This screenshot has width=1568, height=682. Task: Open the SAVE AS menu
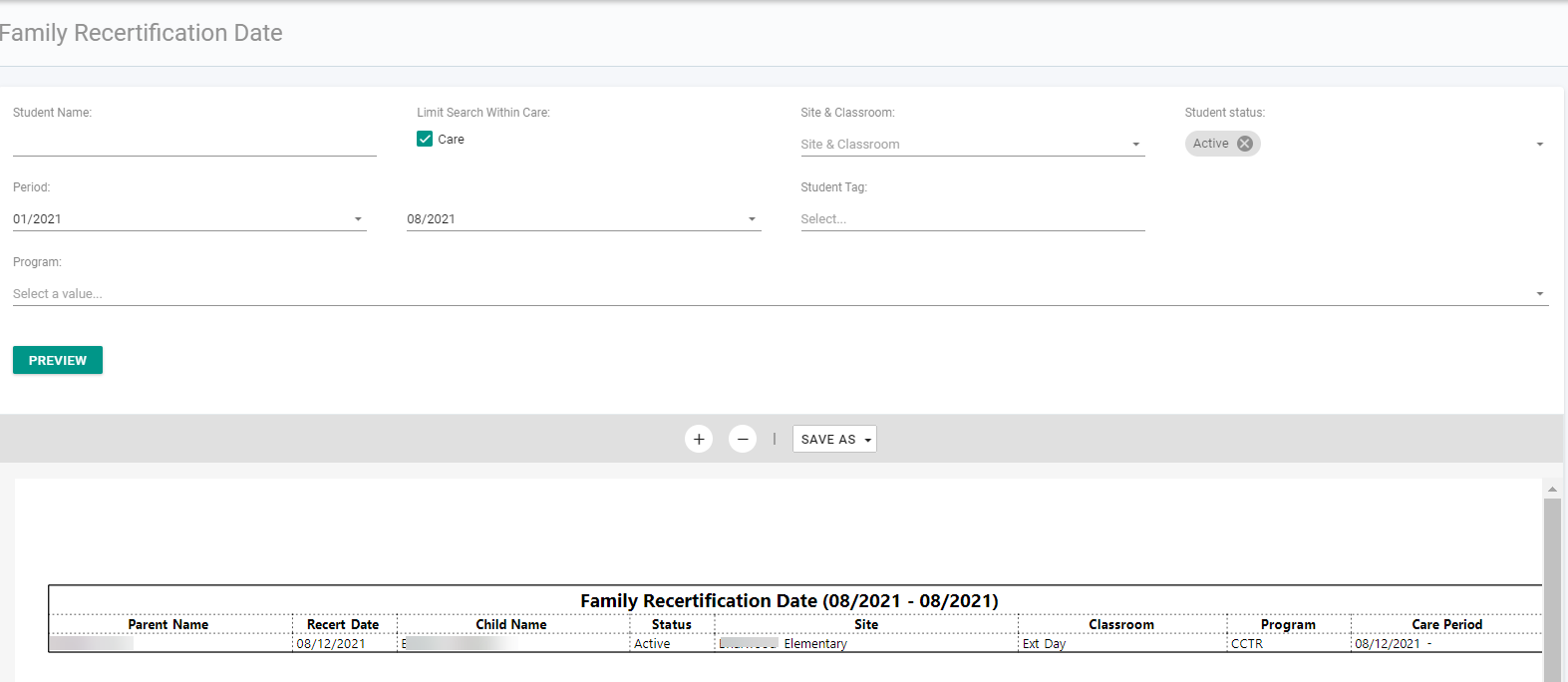click(834, 439)
